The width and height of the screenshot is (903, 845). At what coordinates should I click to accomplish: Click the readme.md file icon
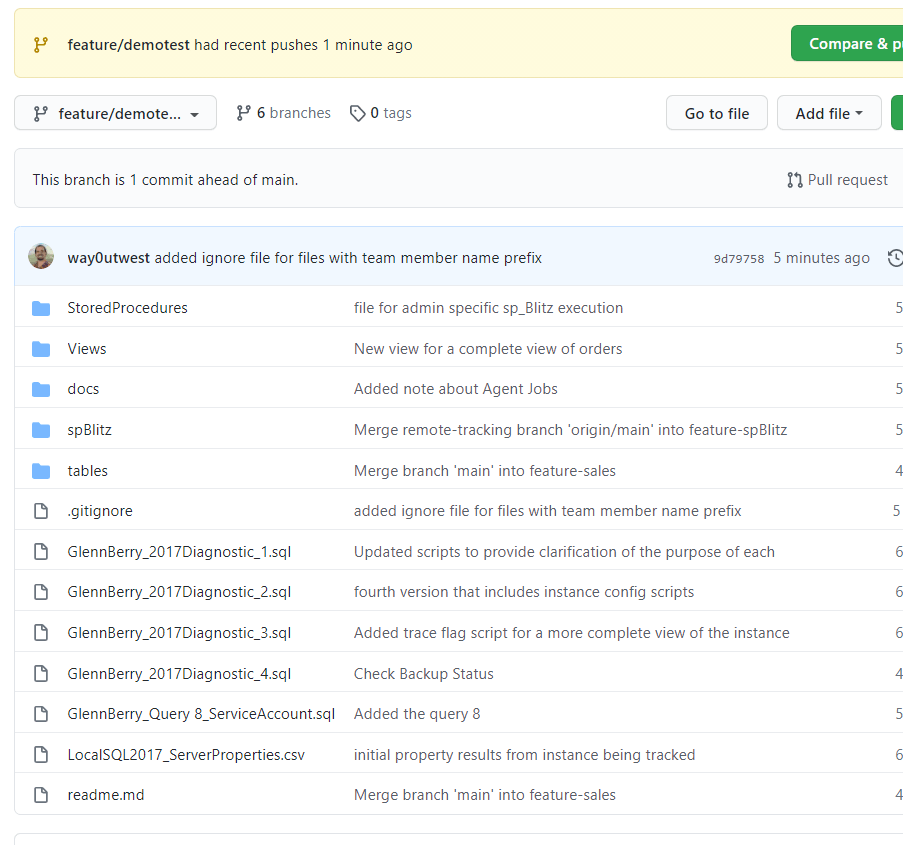pyautogui.click(x=41, y=795)
